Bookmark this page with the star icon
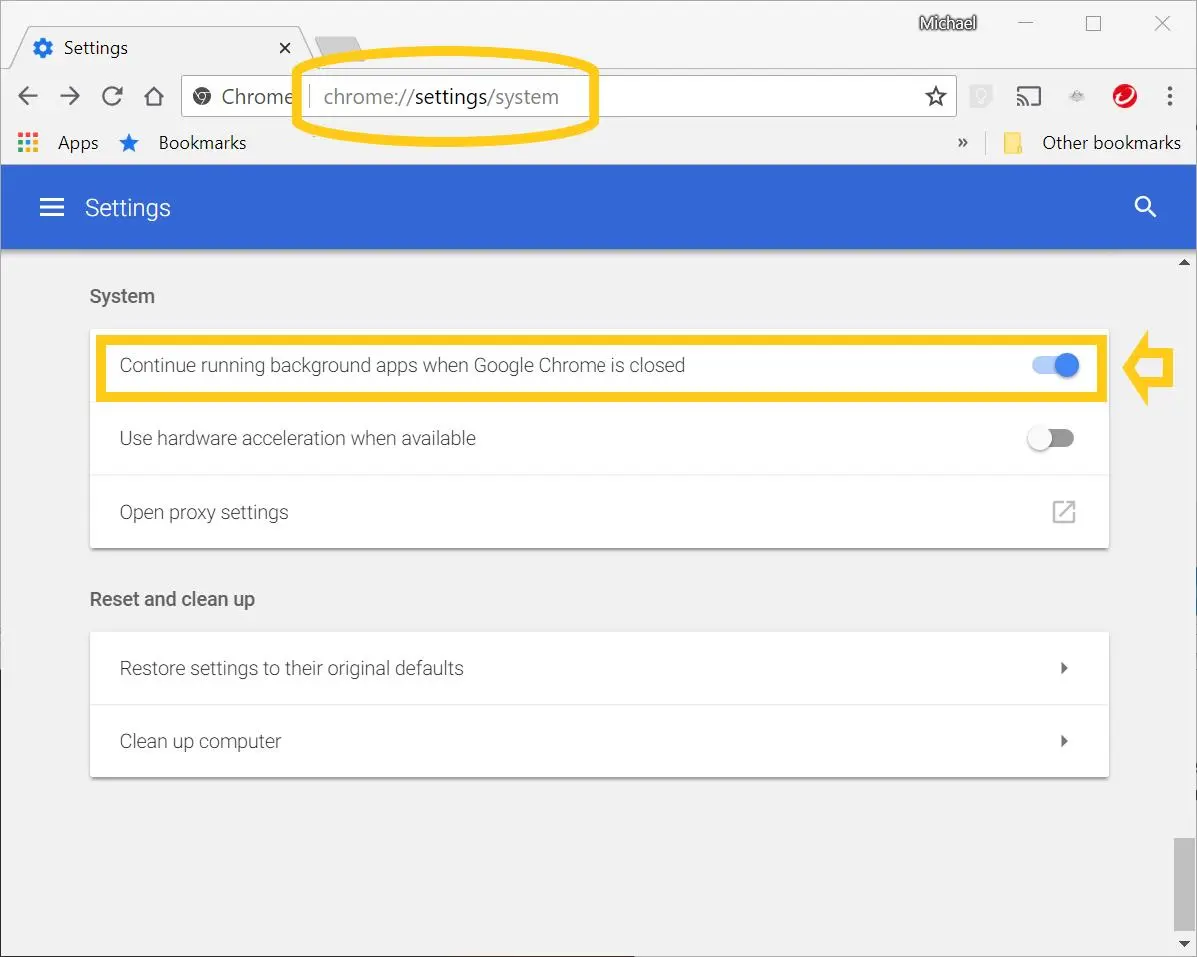The height and width of the screenshot is (957, 1197). pos(935,96)
